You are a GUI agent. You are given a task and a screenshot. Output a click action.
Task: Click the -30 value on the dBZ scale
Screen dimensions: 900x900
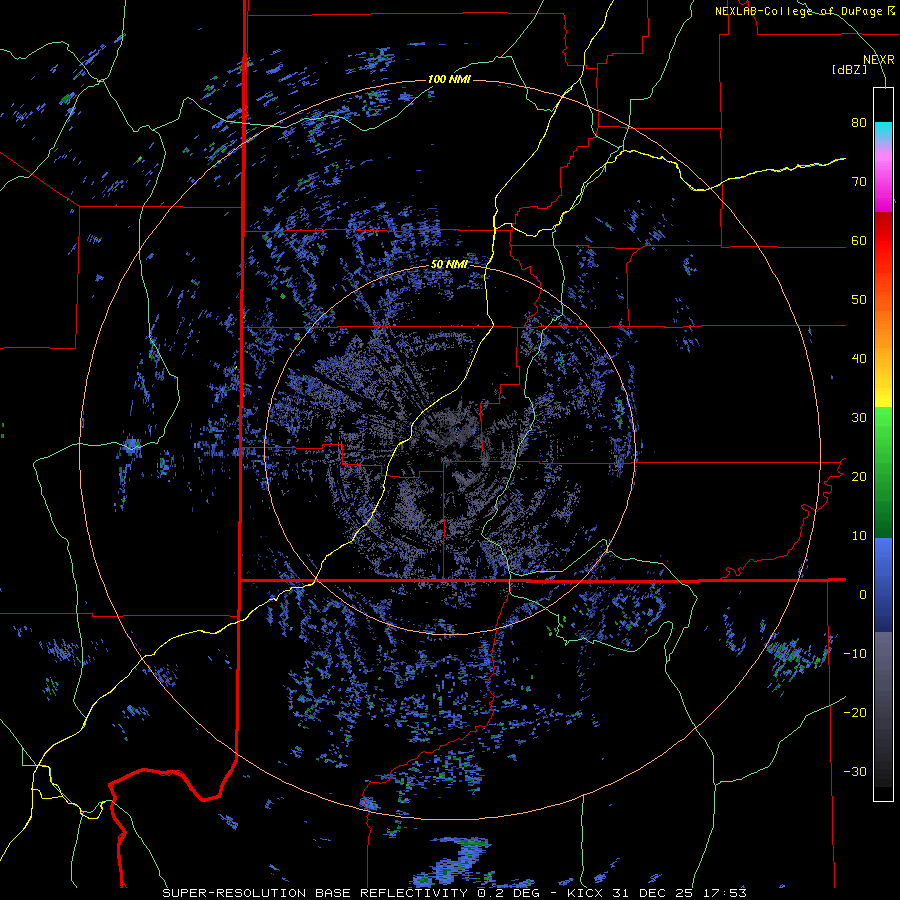pos(855,772)
